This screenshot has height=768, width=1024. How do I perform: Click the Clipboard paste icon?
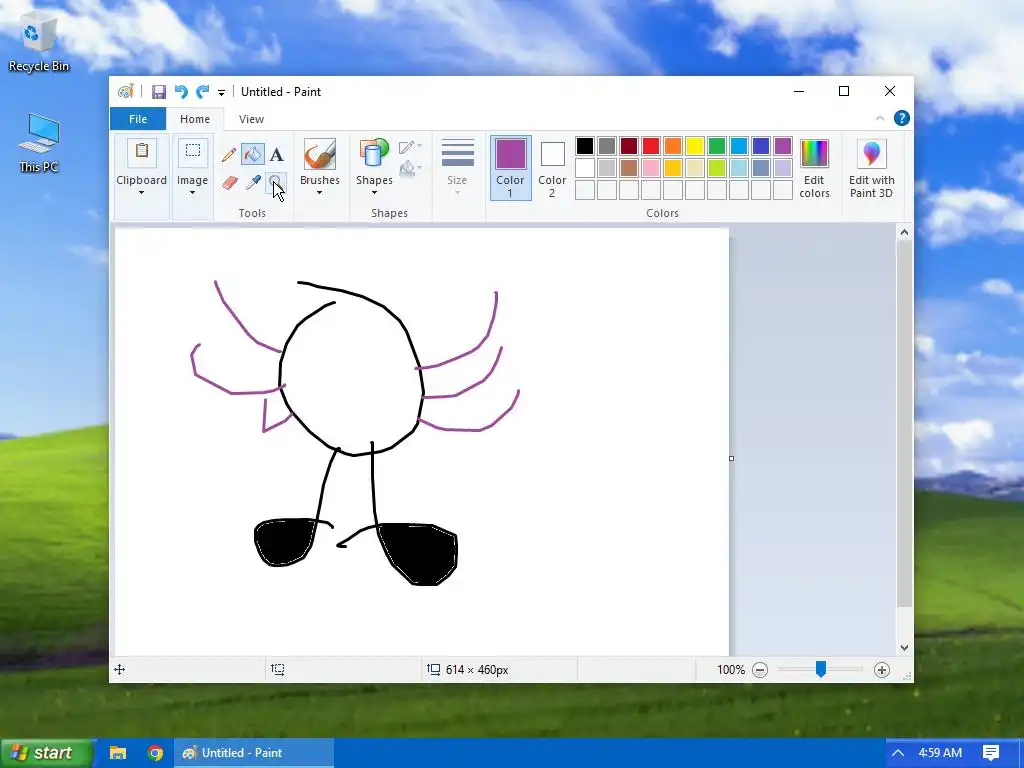pyautogui.click(x=142, y=152)
